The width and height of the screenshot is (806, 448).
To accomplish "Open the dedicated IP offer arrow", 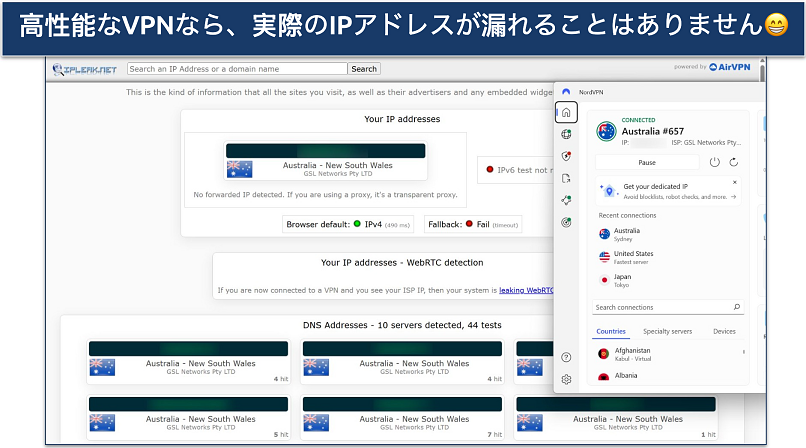I will point(735,197).
